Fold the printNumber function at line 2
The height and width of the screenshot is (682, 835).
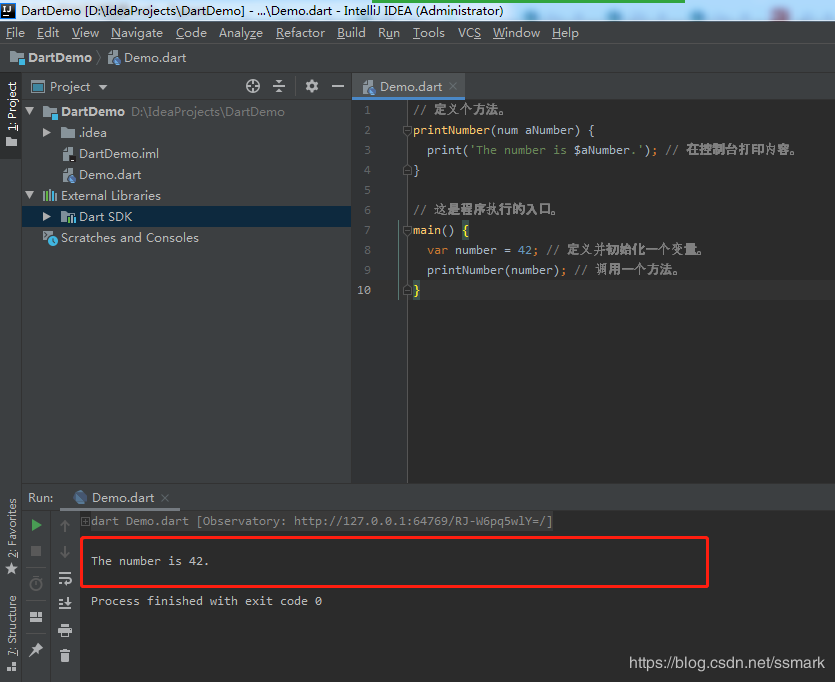[407, 130]
